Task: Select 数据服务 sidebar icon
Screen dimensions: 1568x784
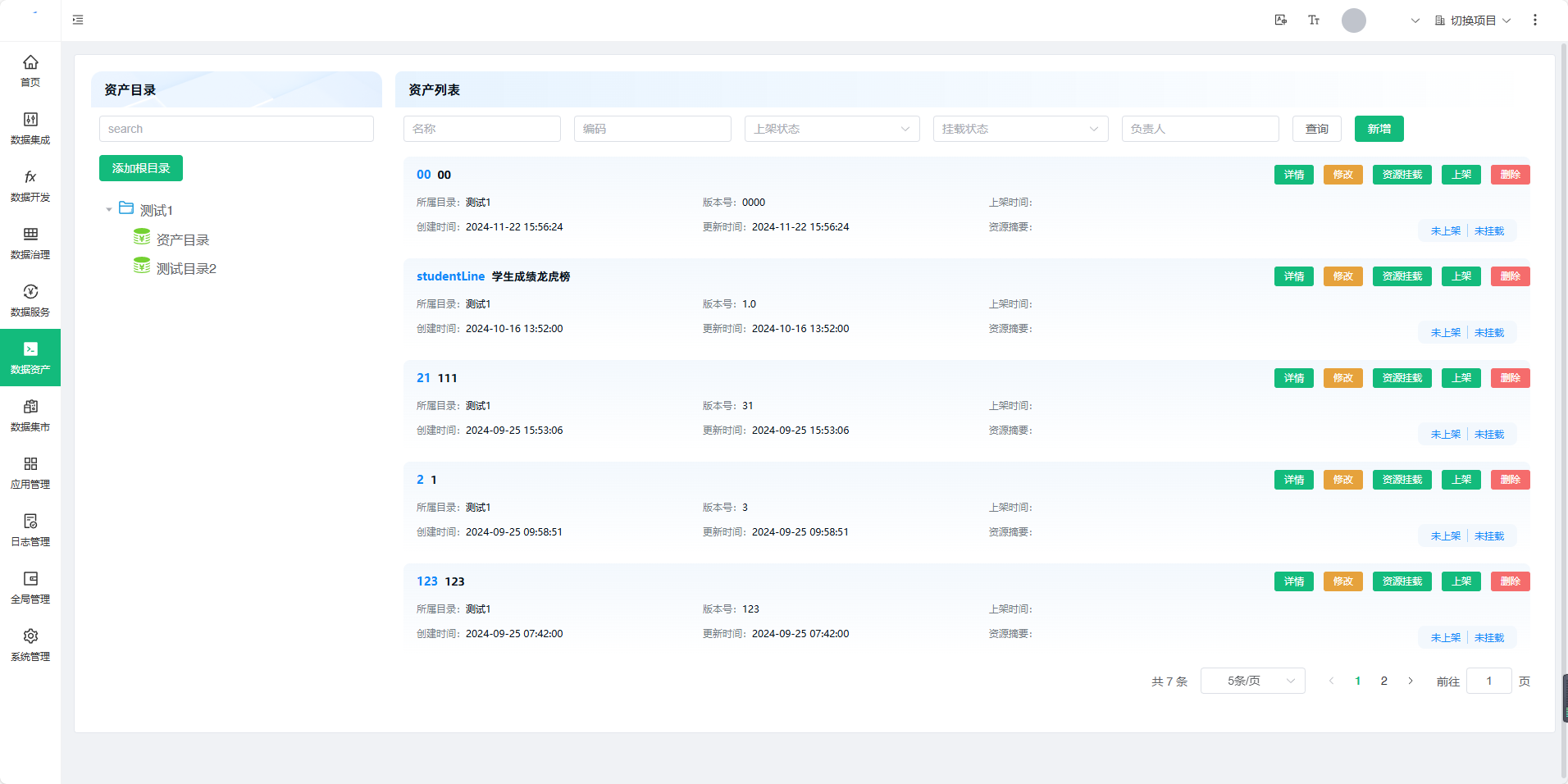Action: click(30, 293)
